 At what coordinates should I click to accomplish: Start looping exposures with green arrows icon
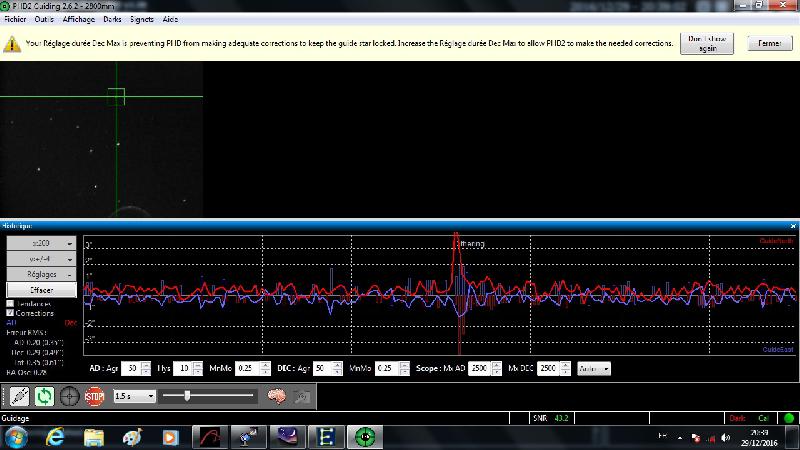(x=44, y=396)
